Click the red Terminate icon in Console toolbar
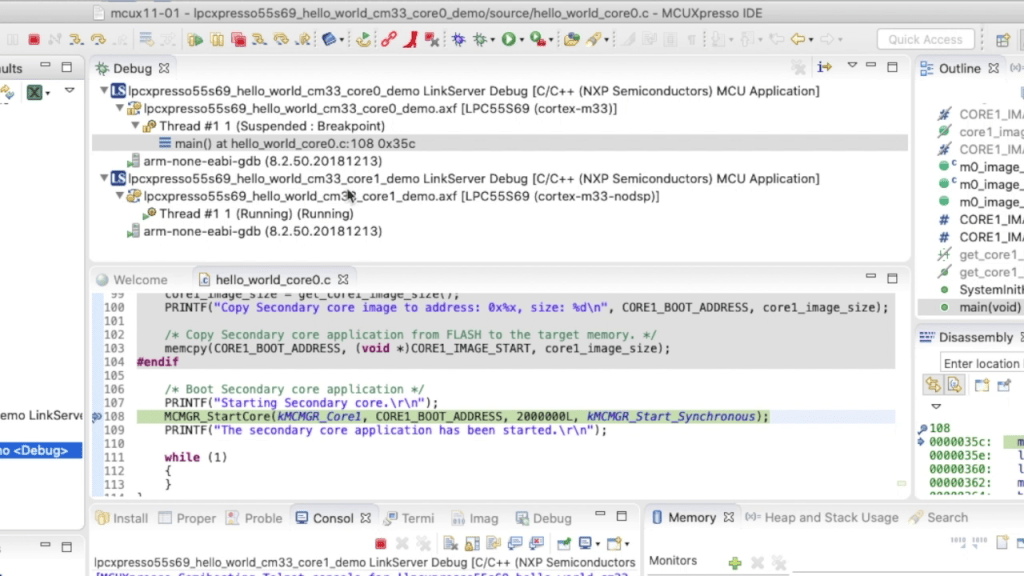Image resolution: width=1024 pixels, height=576 pixels. click(380, 543)
